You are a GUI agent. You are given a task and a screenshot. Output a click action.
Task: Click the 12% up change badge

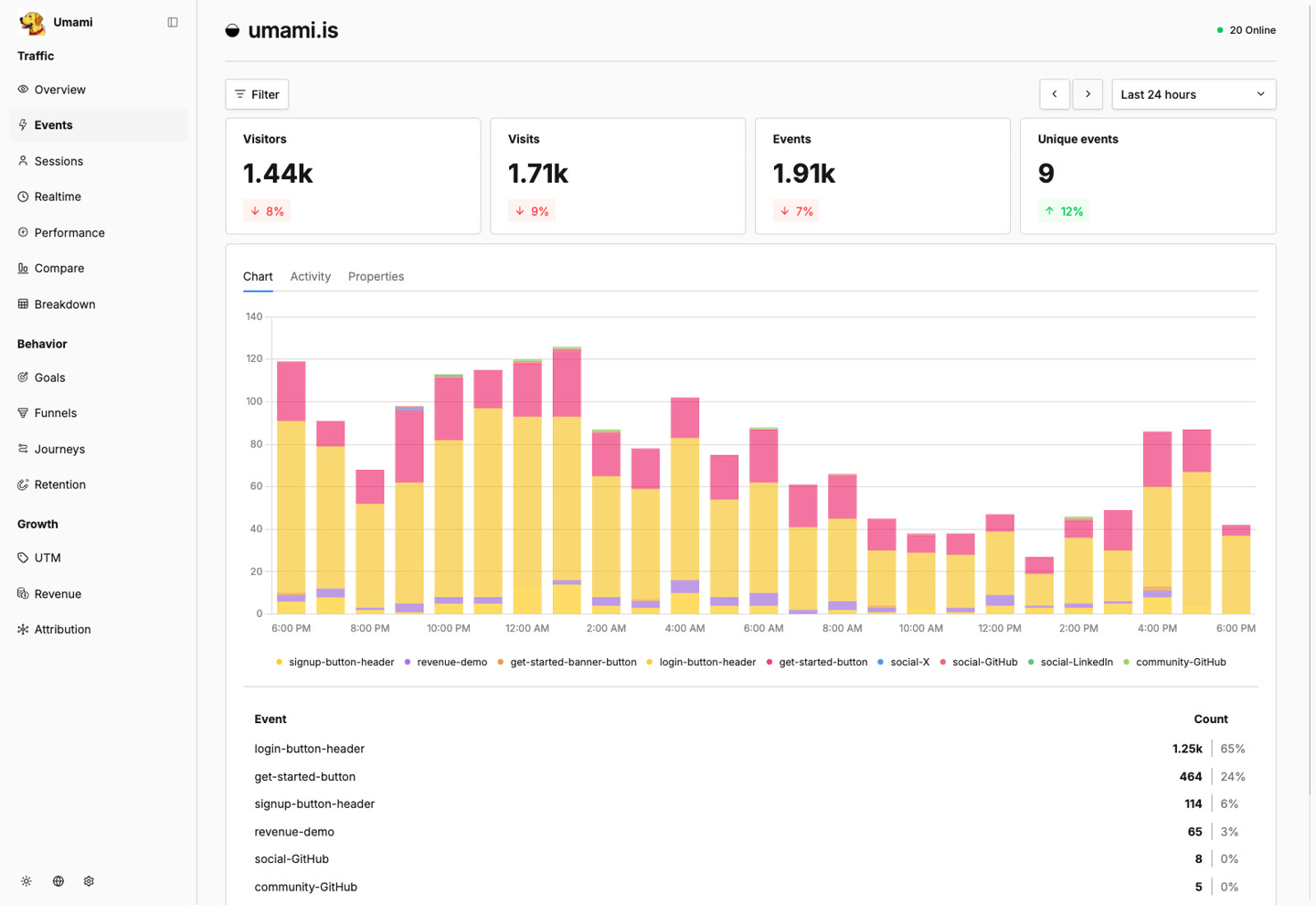(1064, 211)
